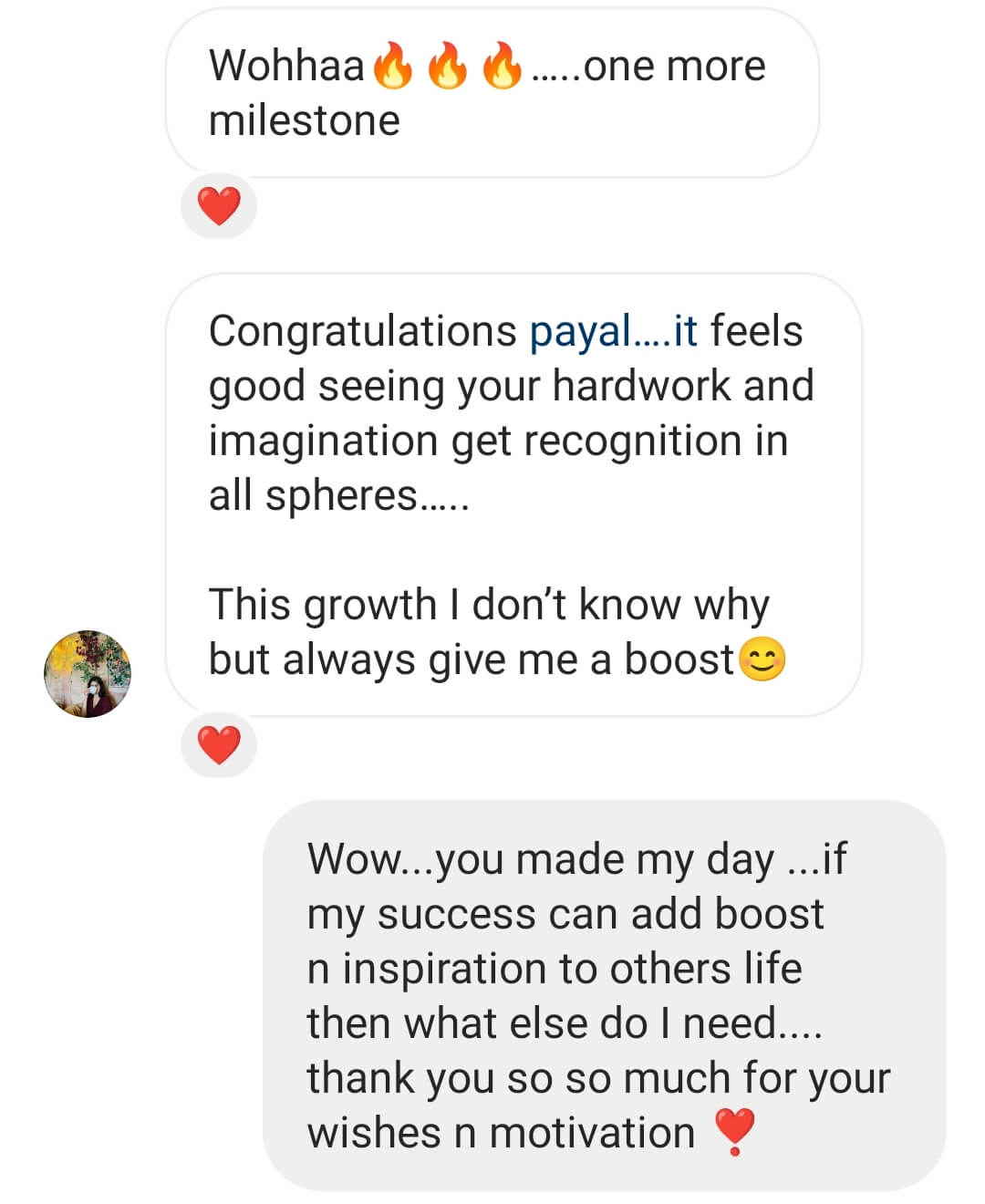This screenshot has height=1204, width=985.
Task: Select the word 'milestone' in the first bubble
Action: pos(304,121)
